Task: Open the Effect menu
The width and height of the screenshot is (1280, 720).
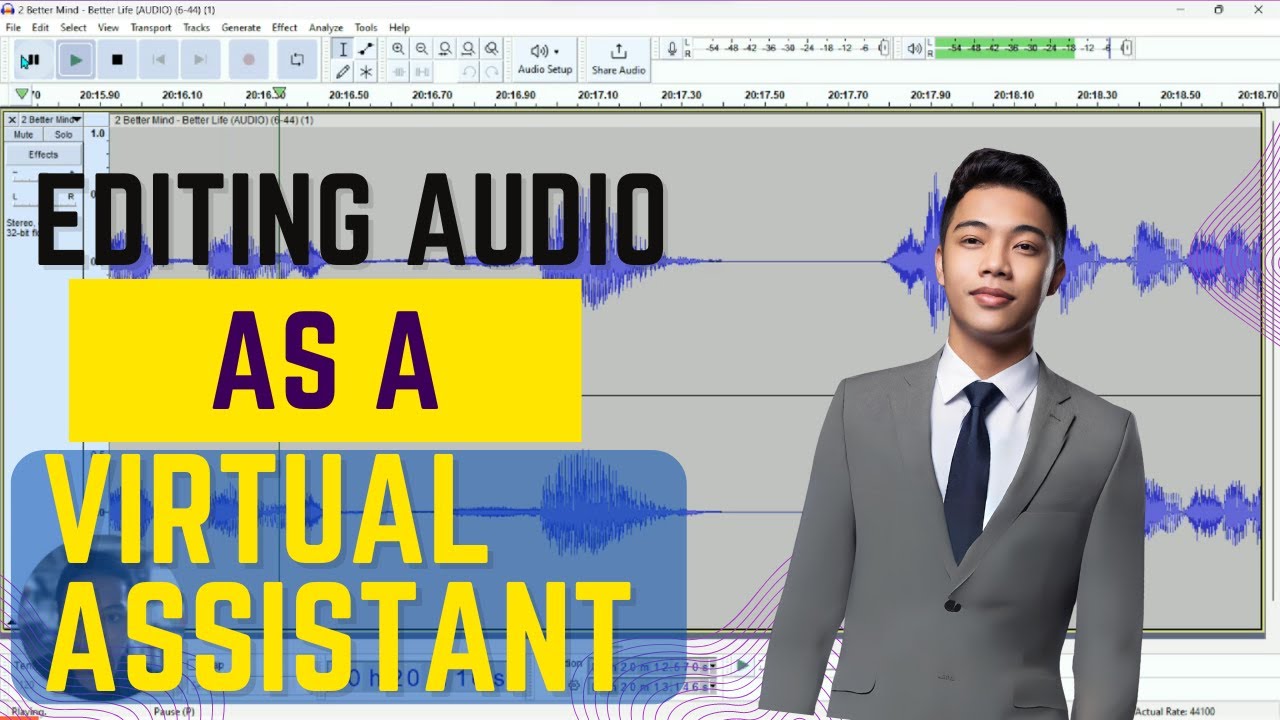Action: pos(285,28)
